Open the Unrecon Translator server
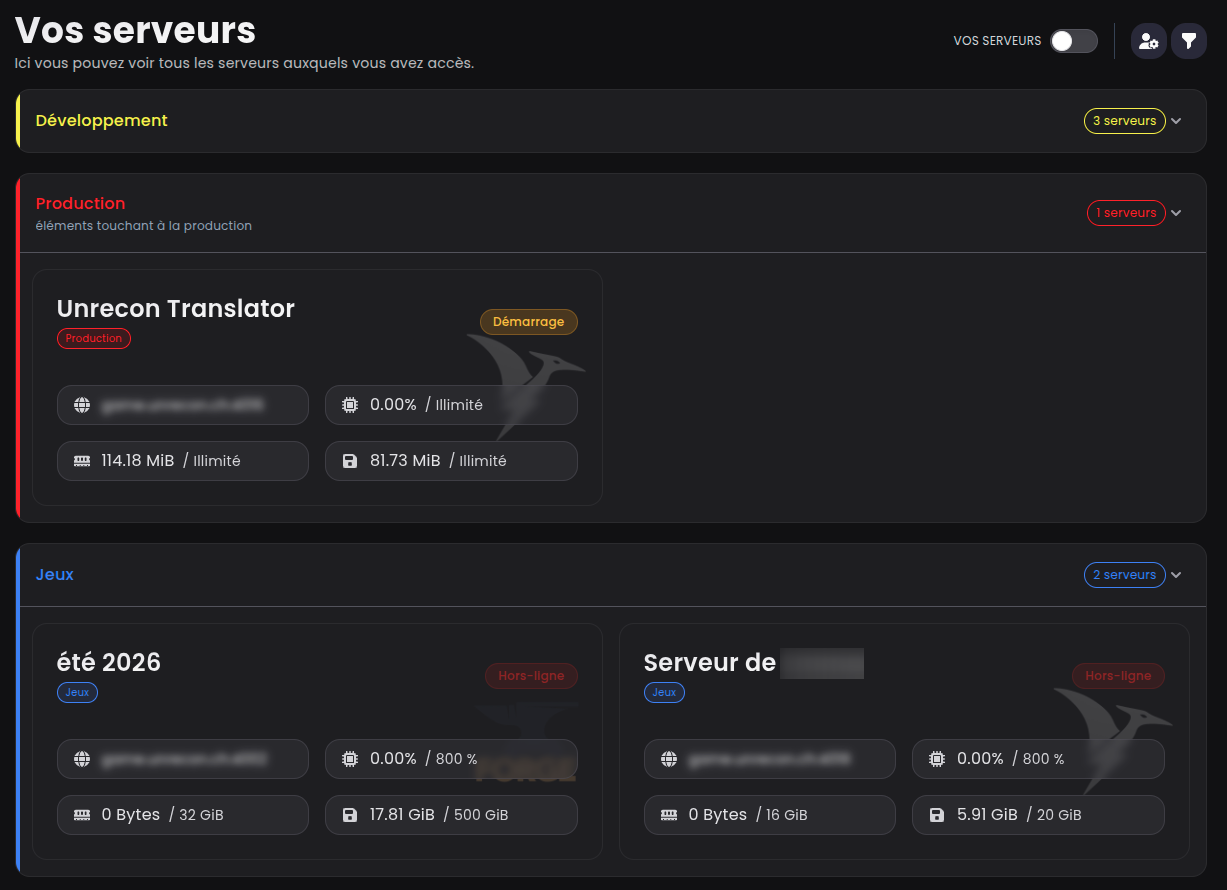The width and height of the screenshot is (1227, 890). (176, 308)
